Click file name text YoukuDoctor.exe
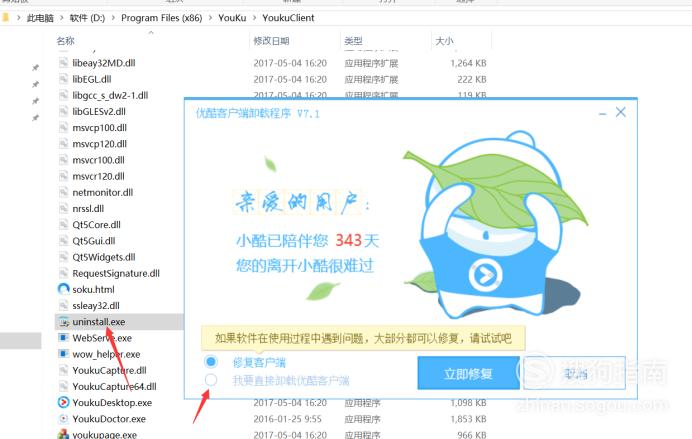 pos(109,419)
